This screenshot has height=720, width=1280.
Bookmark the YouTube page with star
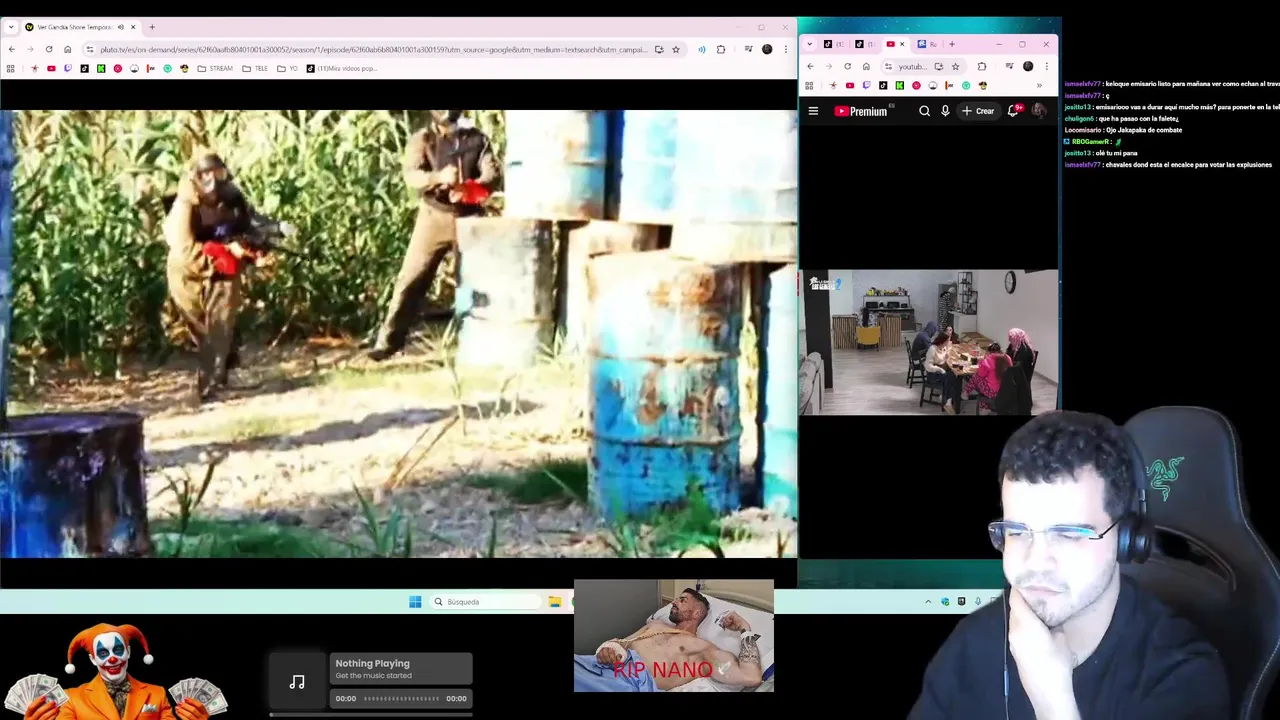tap(955, 66)
